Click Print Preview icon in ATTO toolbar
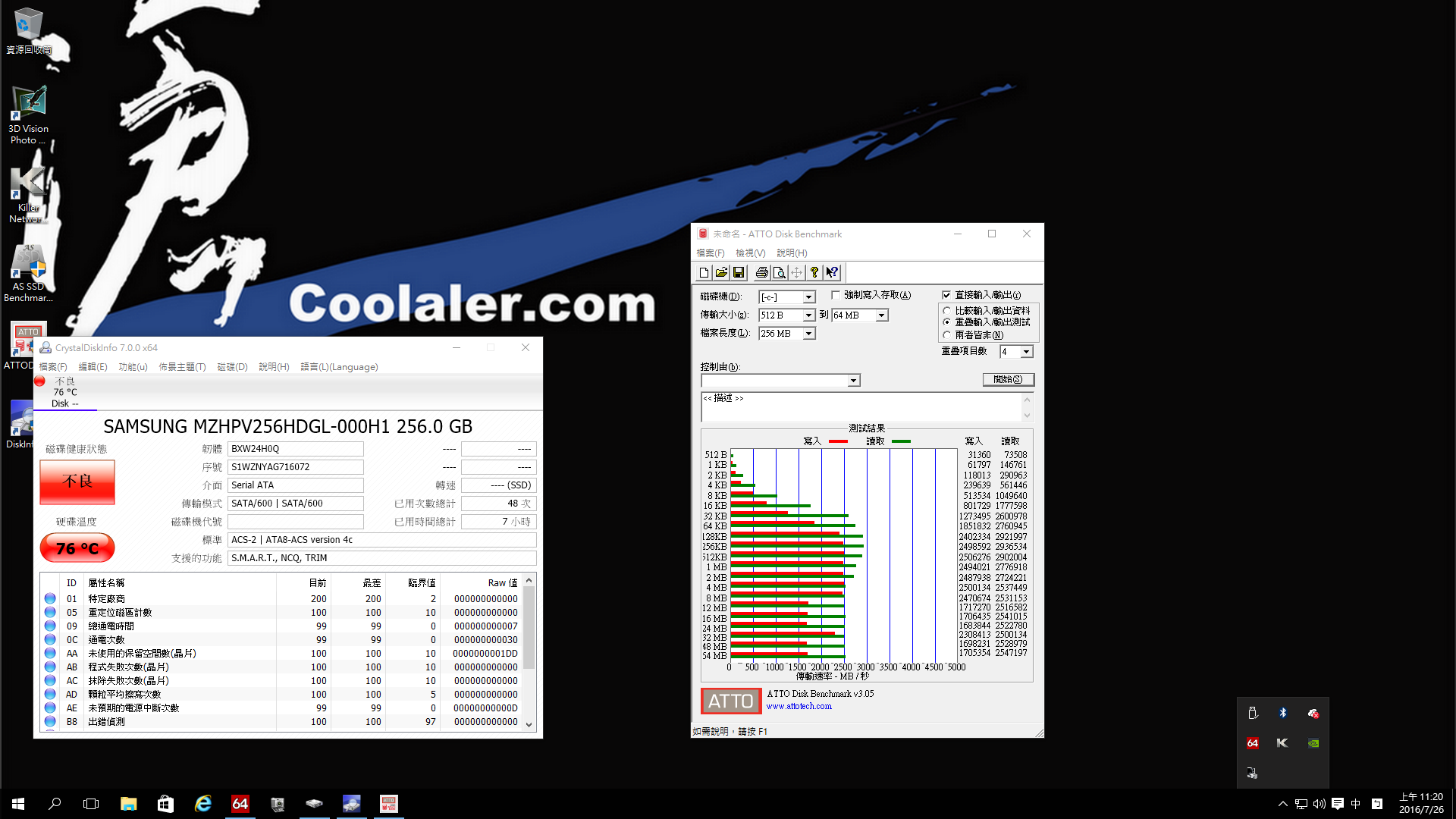 click(779, 272)
